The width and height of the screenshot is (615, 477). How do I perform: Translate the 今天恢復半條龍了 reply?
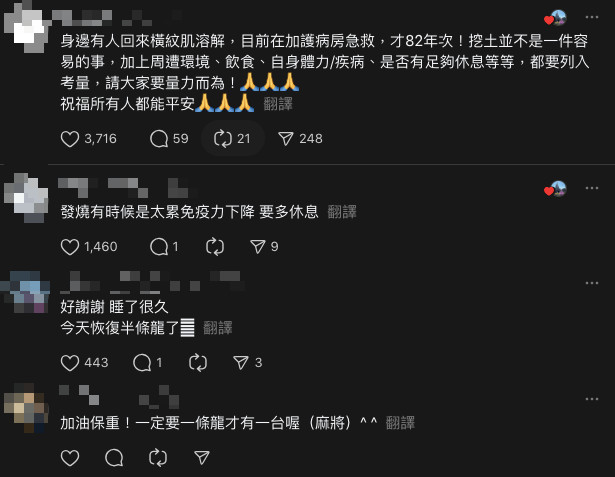[218, 328]
